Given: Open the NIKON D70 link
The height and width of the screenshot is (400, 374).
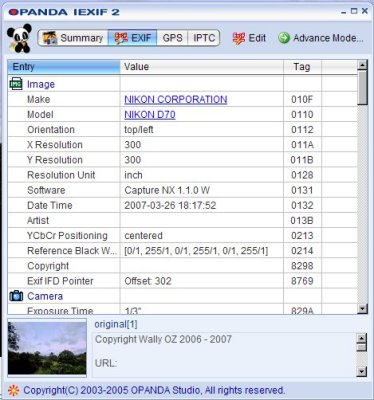Looking at the screenshot, I should 150,115.
